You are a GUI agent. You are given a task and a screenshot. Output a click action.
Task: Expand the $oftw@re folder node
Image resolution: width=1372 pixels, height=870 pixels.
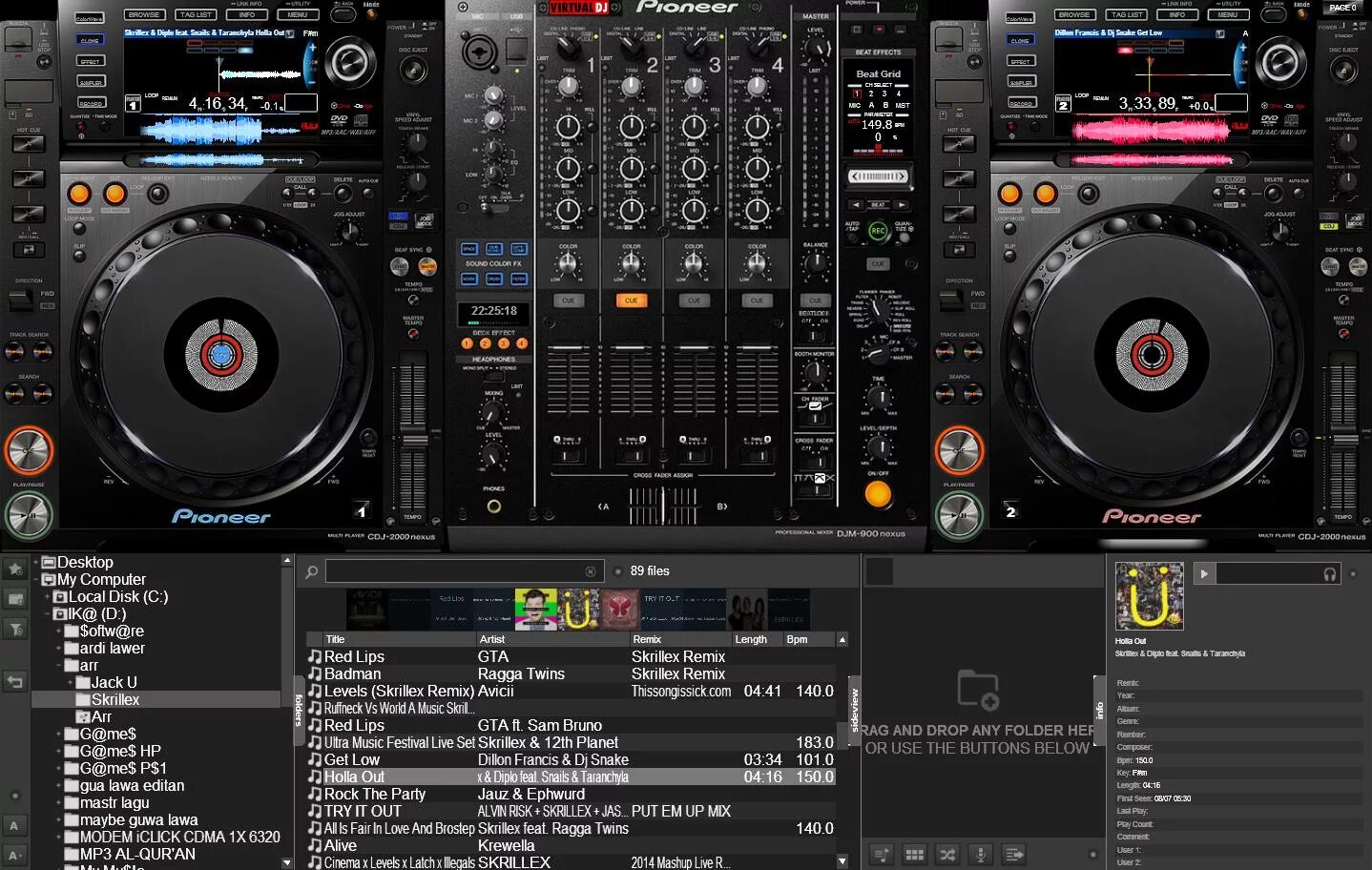tap(59, 631)
